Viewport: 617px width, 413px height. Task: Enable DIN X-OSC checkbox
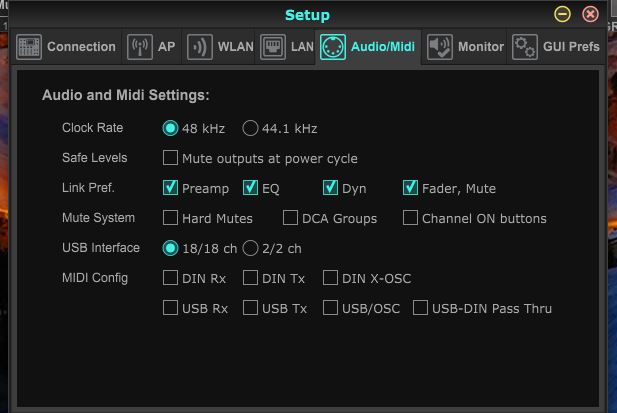[330, 278]
